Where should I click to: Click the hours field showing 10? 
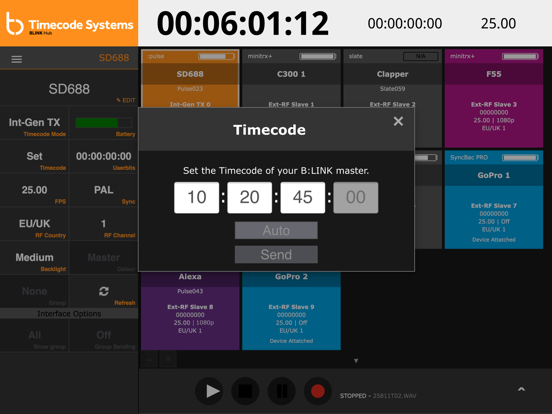196,197
